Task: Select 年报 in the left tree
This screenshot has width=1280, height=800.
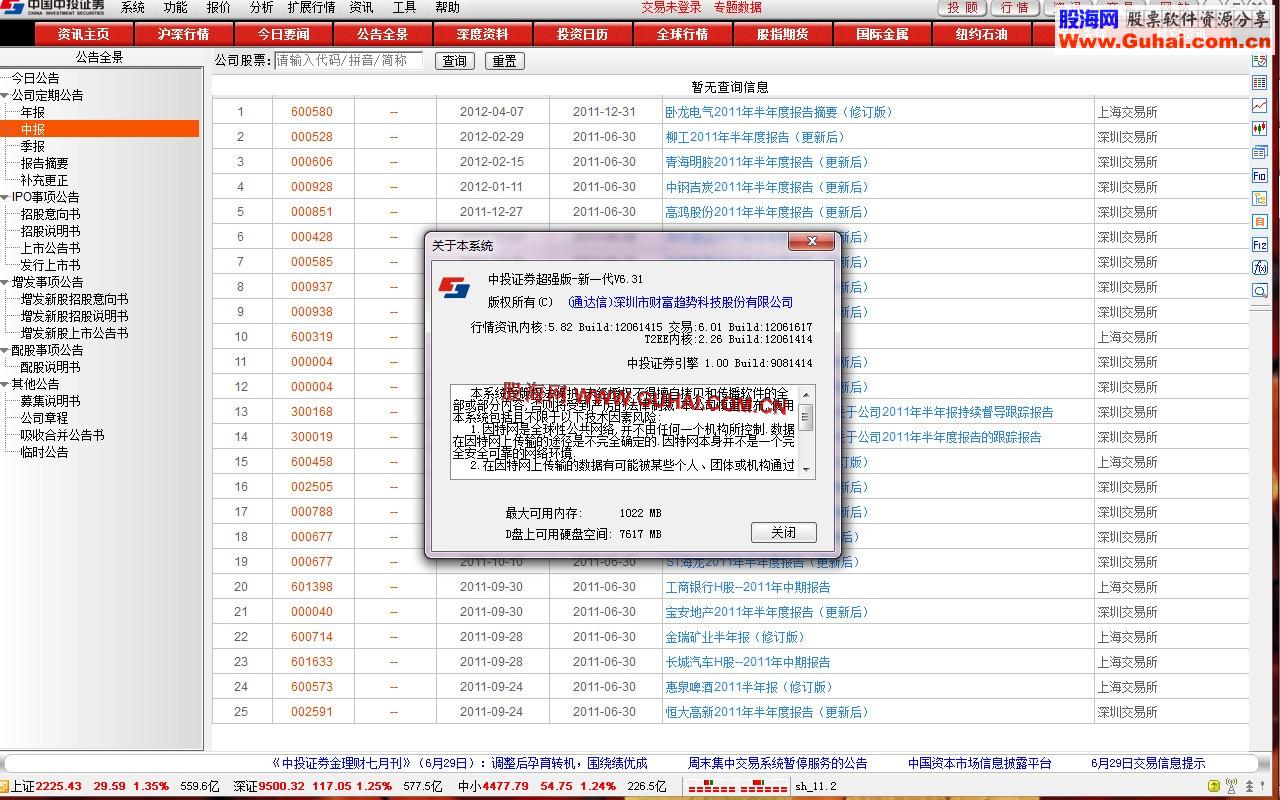Action: coord(33,112)
